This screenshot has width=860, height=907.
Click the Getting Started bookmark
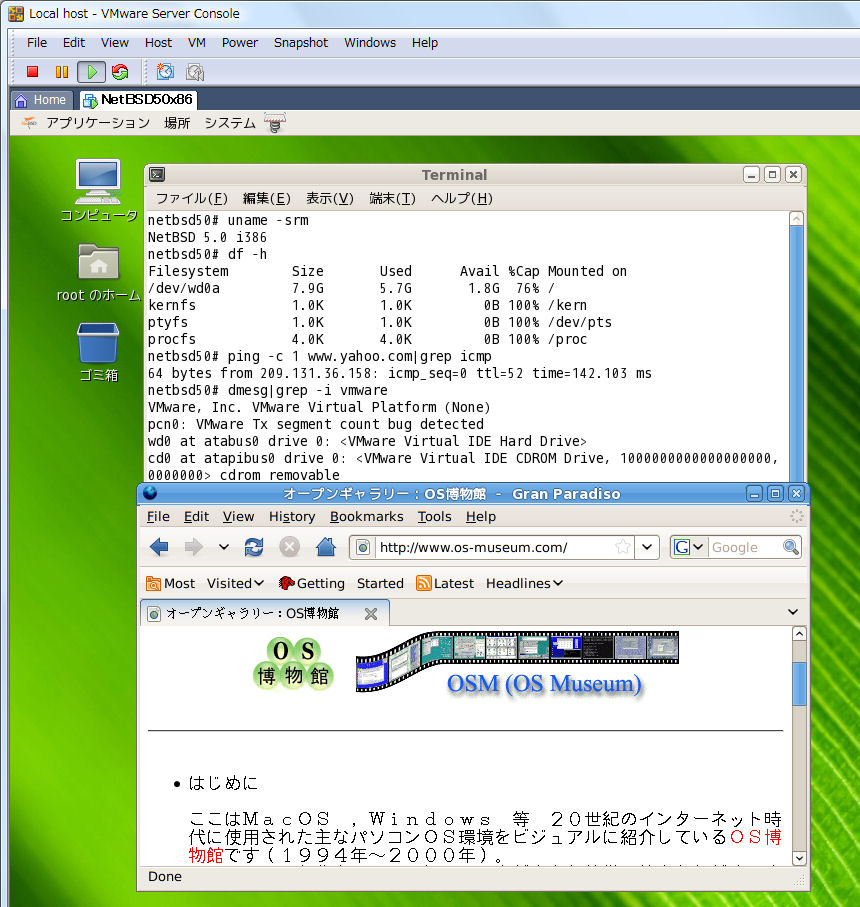pos(341,583)
